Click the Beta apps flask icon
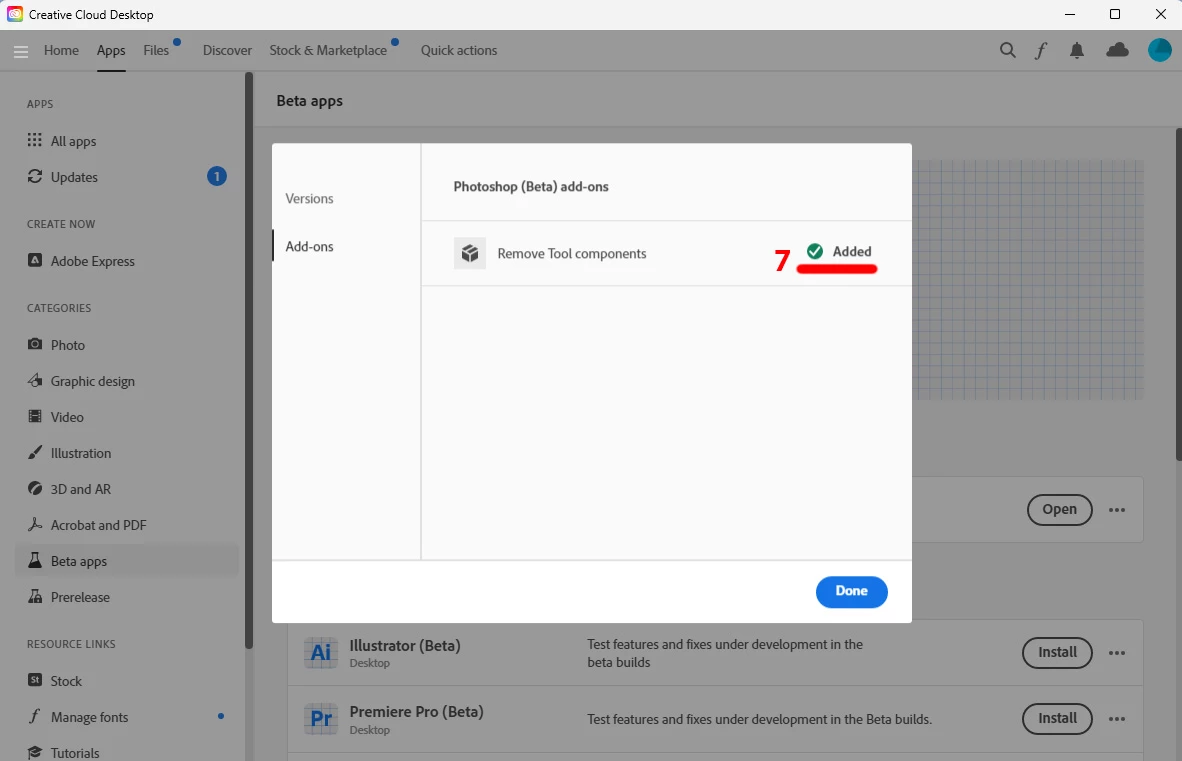Viewport: 1182px width, 761px height. pyautogui.click(x=35, y=561)
